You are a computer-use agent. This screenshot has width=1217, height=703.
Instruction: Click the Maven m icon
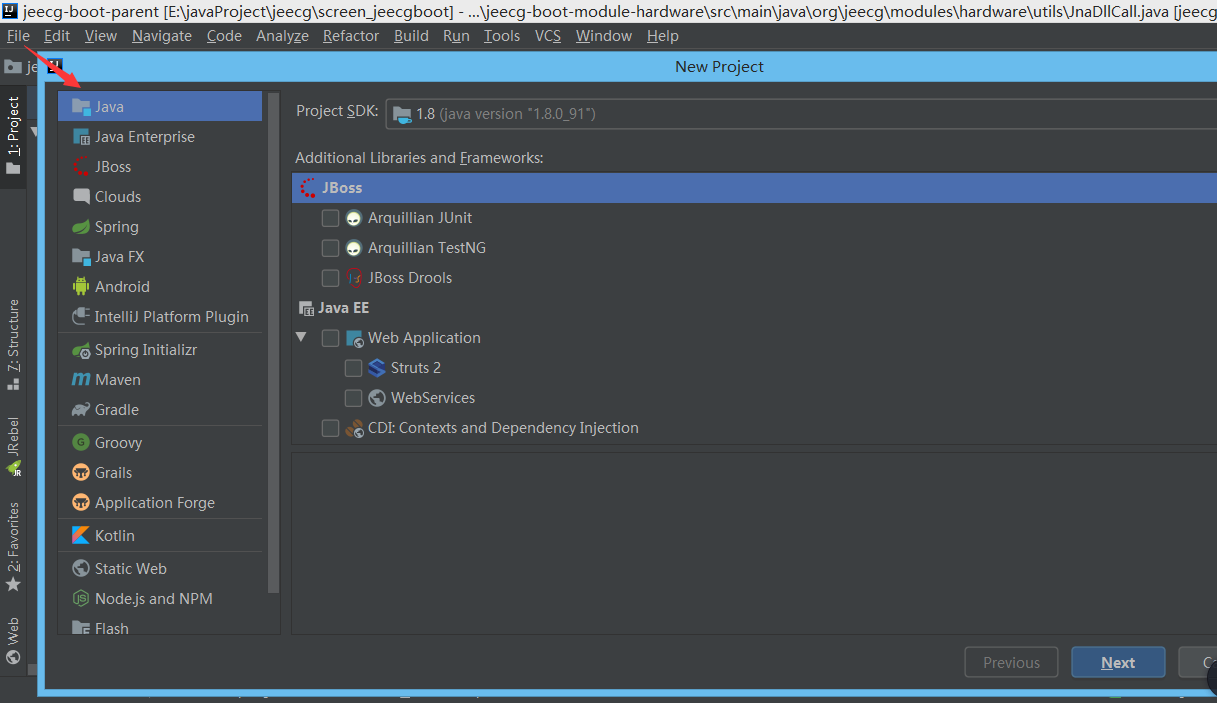81,379
